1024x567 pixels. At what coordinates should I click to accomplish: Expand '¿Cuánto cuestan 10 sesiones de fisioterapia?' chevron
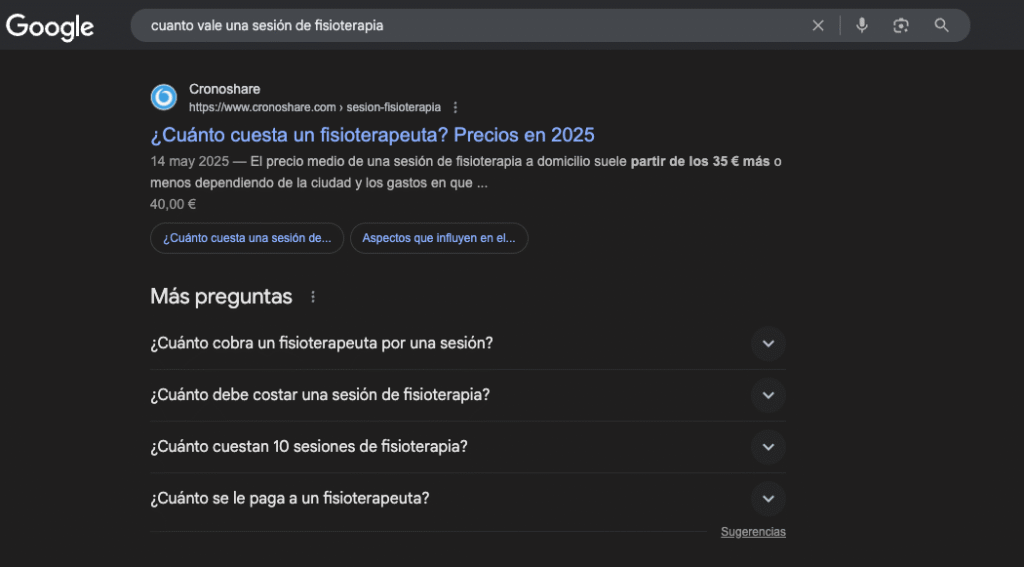[768, 447]
